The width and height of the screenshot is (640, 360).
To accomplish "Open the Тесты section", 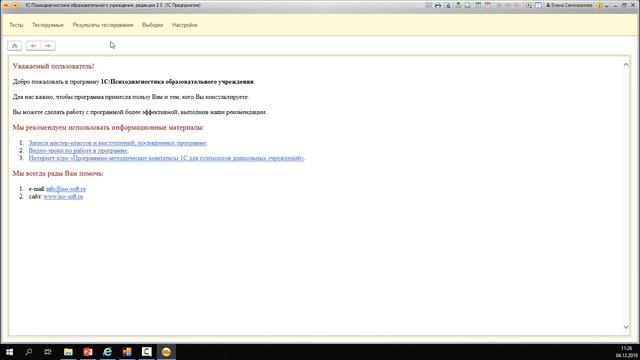I will tap(16, 25).
